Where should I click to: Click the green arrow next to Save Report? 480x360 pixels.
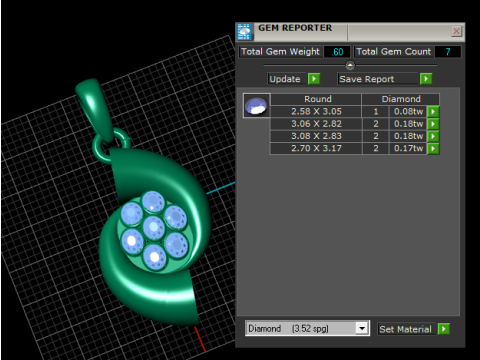coord(426,79)
